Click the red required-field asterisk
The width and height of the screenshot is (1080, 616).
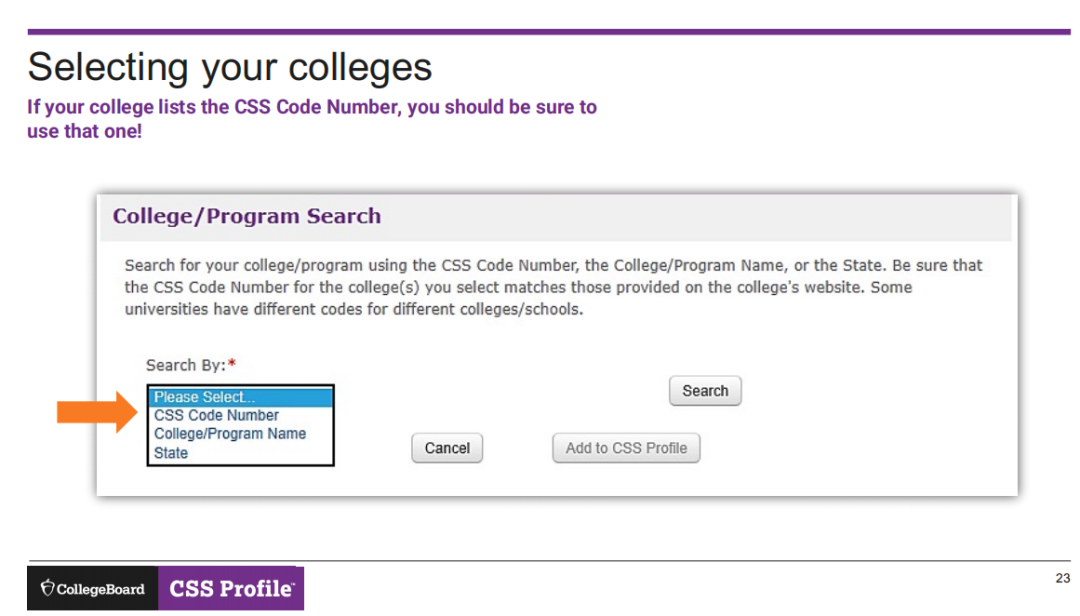pyautogui.click(x=232, y=365)
